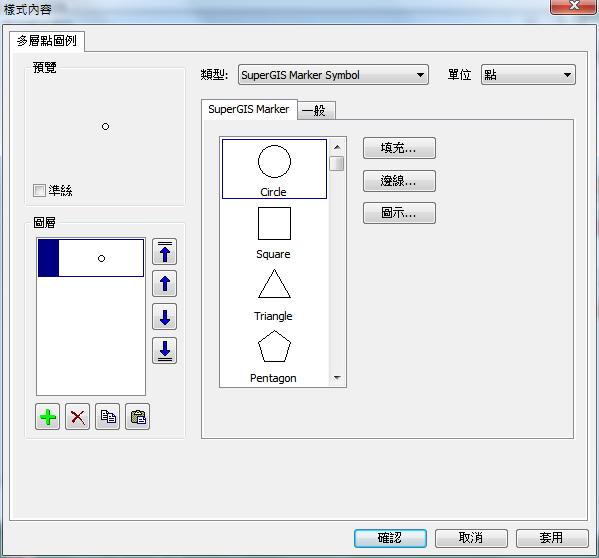Open 邊線... outline settings button

coord(399,181)
